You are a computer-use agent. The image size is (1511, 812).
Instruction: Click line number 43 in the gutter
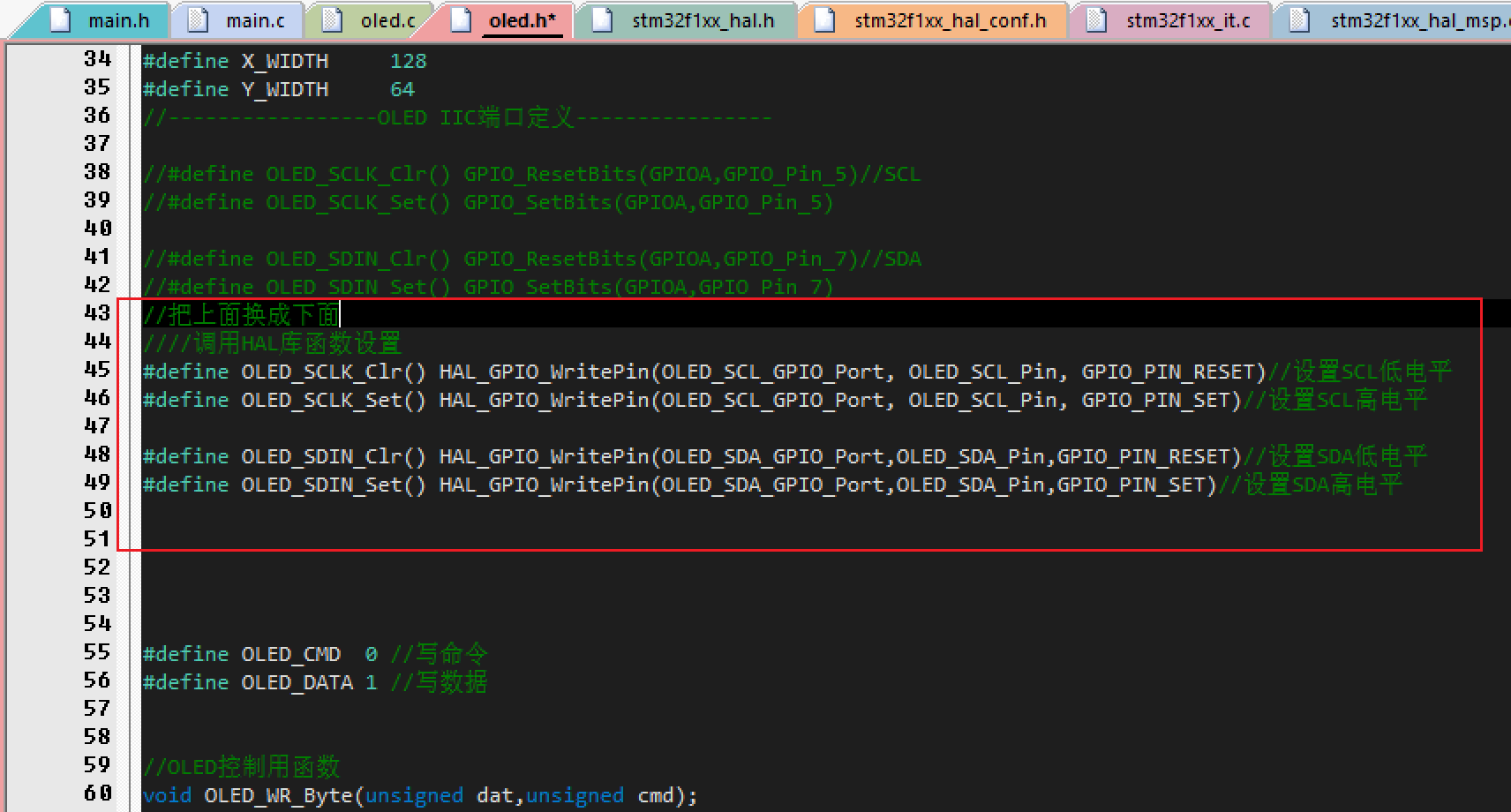coord(97,313)
